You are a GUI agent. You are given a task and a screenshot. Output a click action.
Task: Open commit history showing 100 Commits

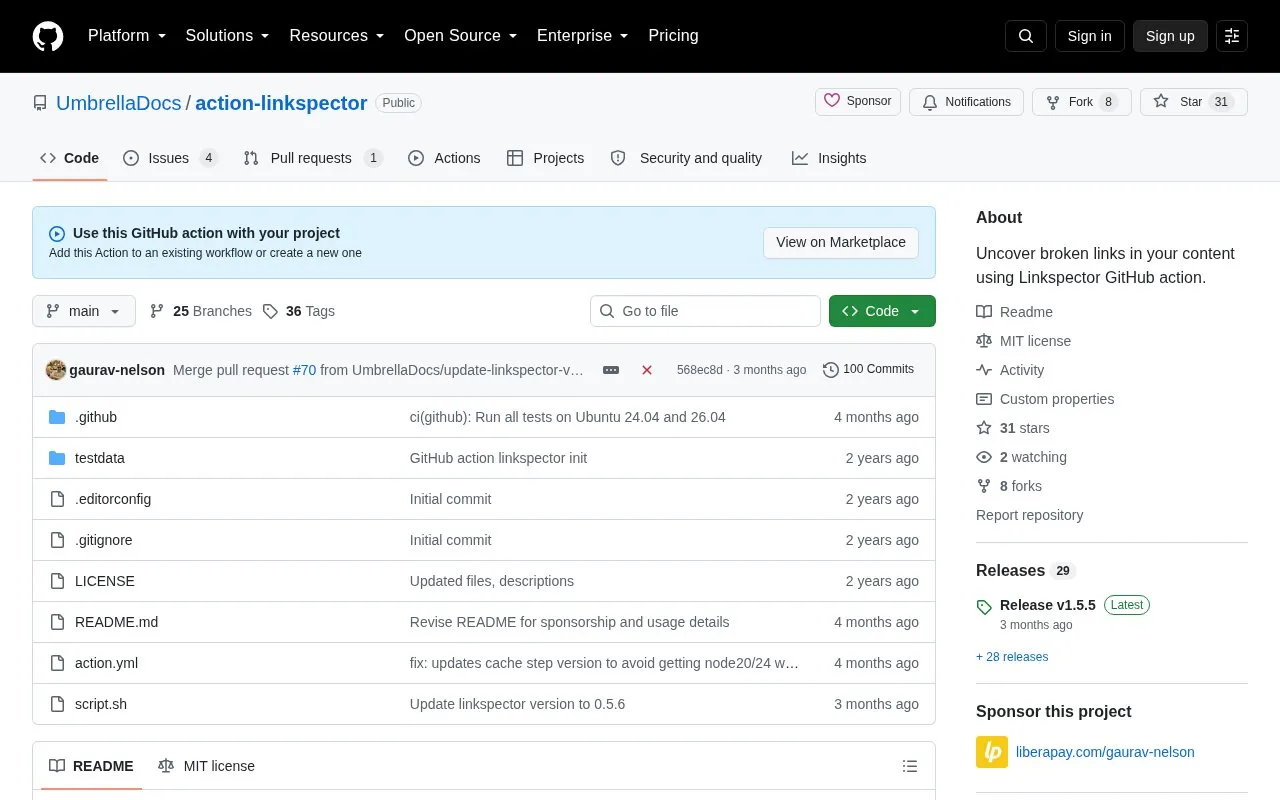(x=868, y=370)
